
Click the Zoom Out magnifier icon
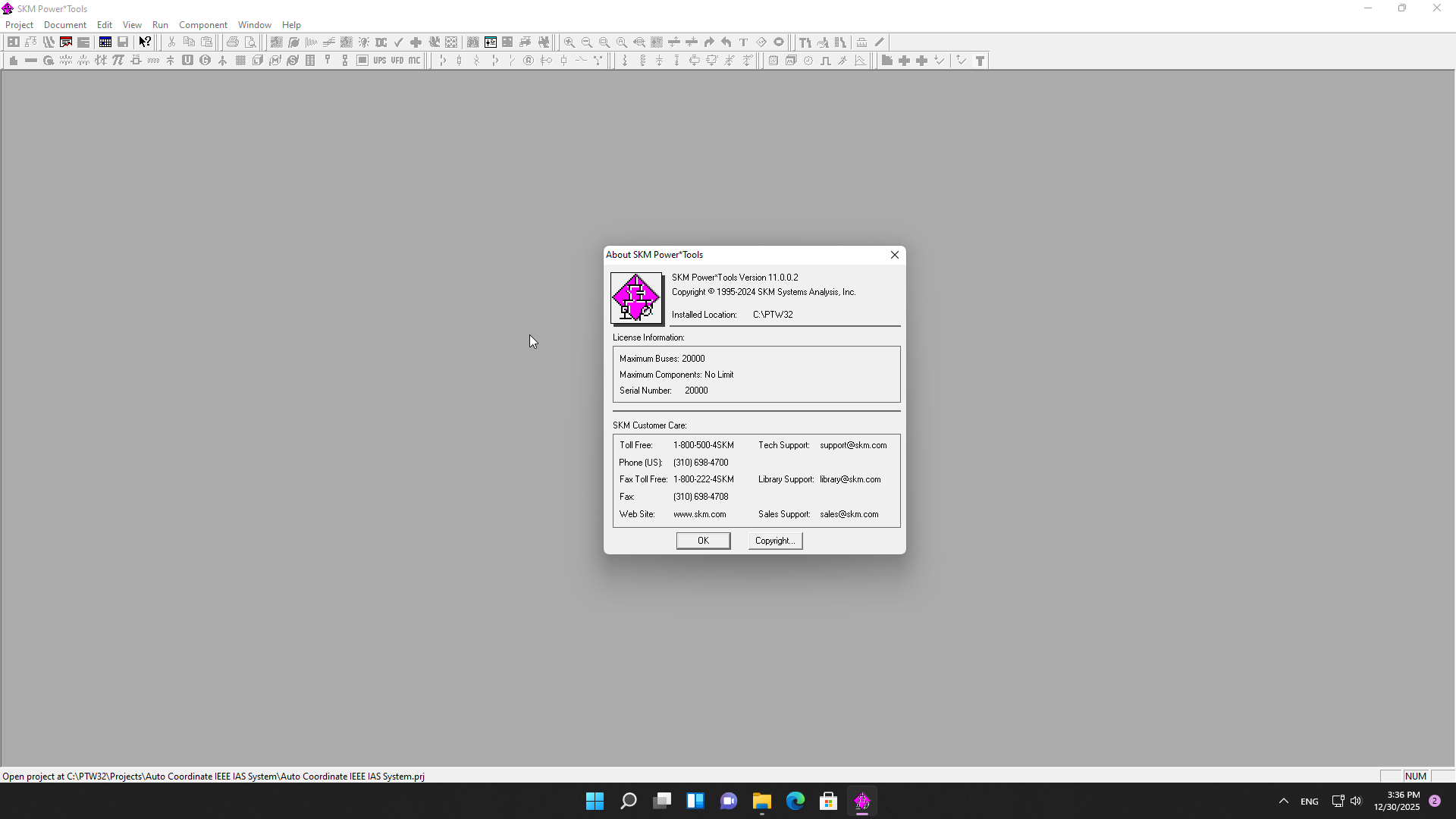[x=587, y=42]
